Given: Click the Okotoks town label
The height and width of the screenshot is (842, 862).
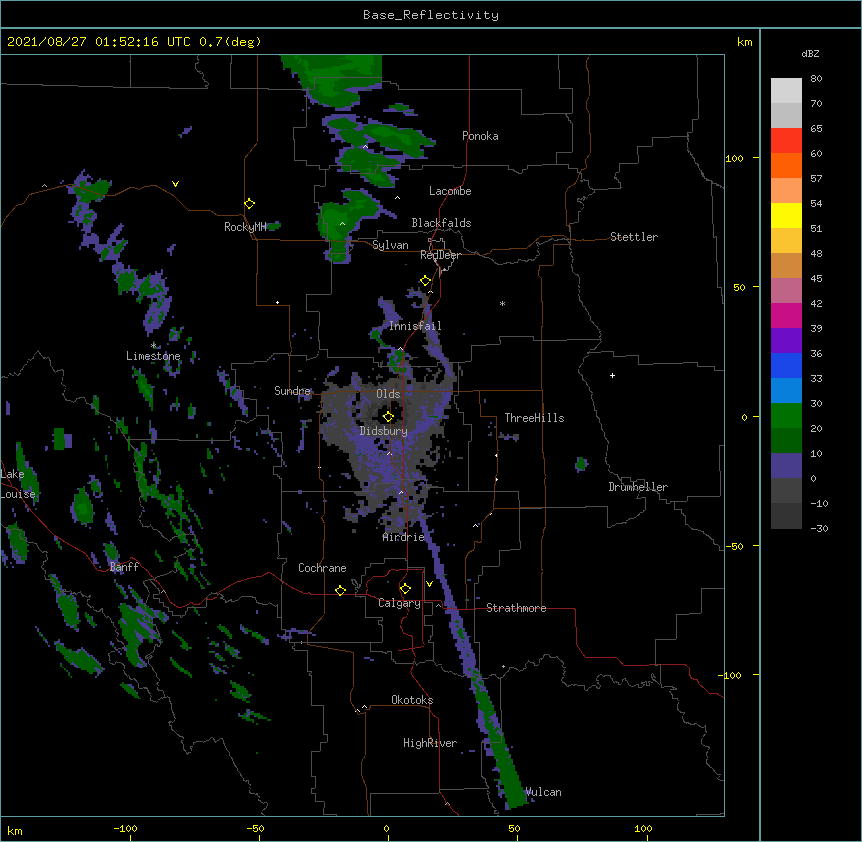Looking at the screenshot, I should (412, 700).
